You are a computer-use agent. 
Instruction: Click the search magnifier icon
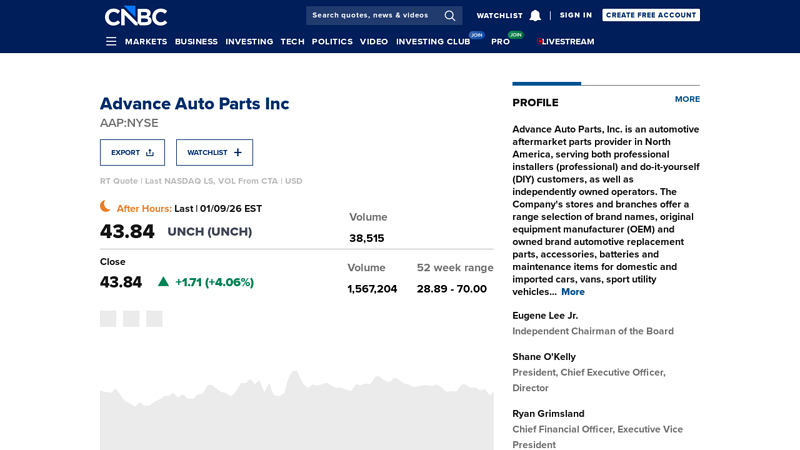[x=449, y=16]
